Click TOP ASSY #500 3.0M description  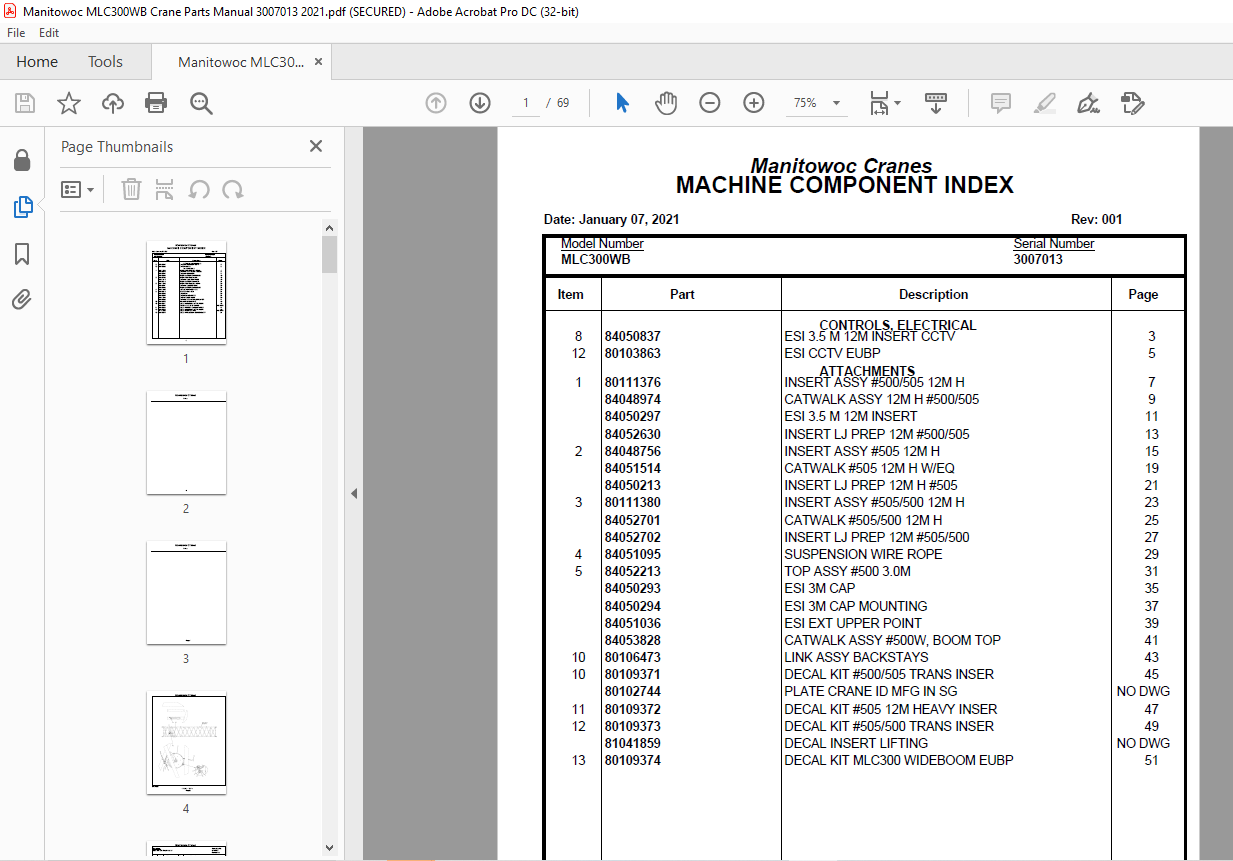tap(848, 571)
